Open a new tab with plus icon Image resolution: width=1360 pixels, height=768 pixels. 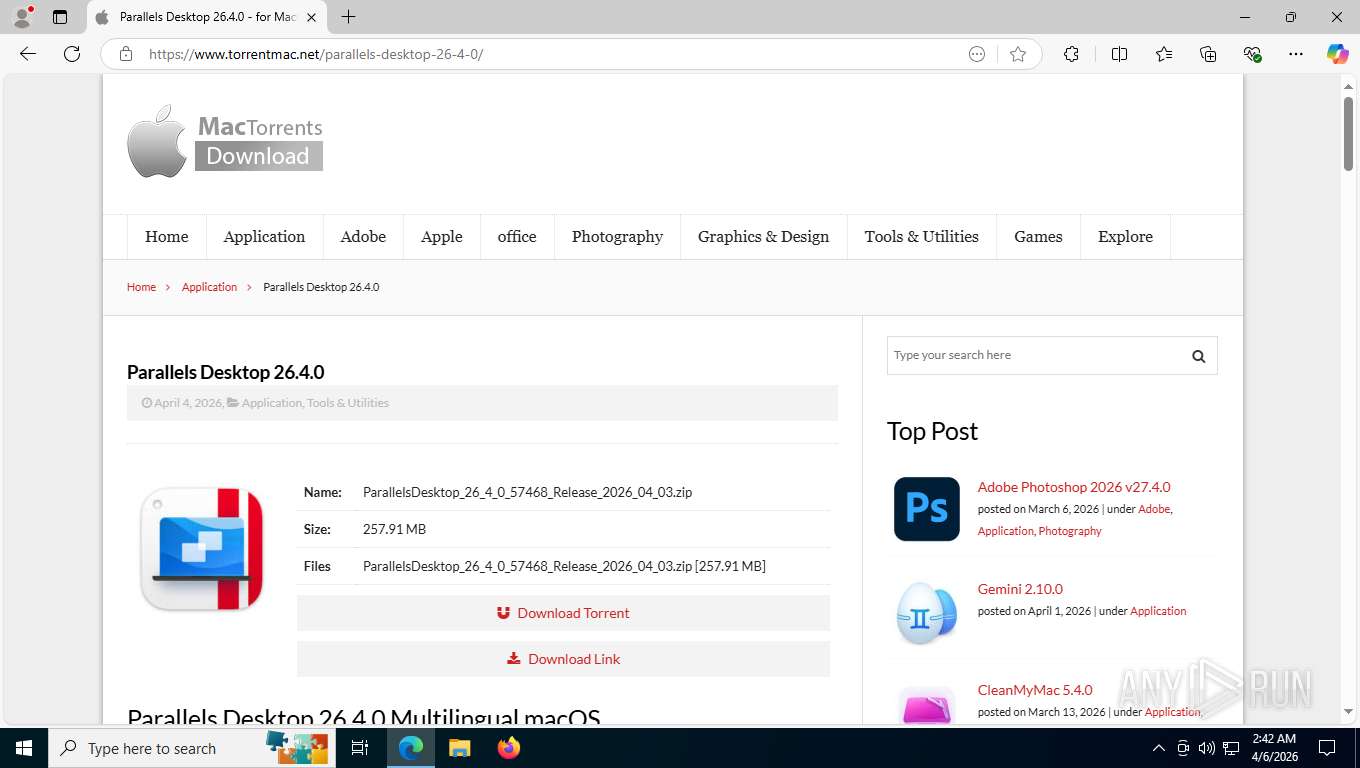click(348, 17)
